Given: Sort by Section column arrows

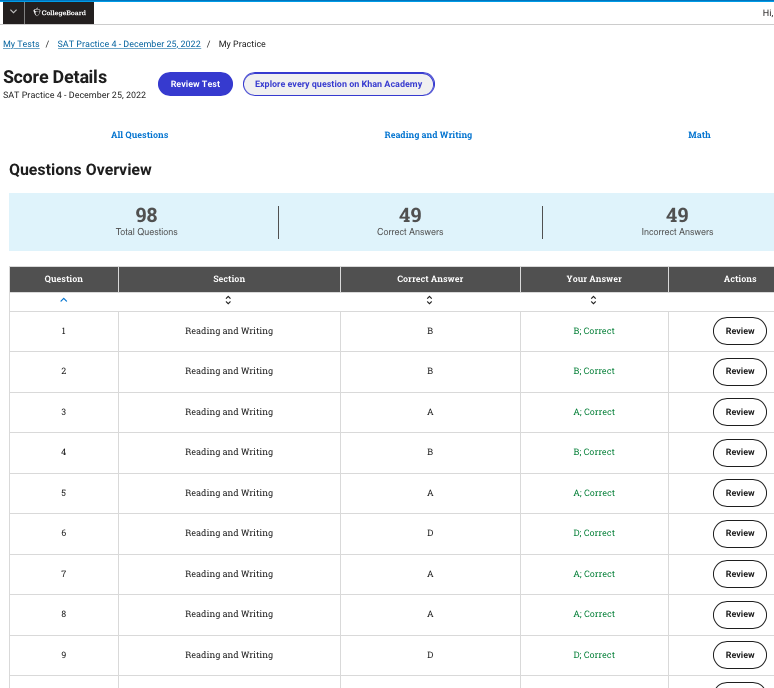Looking at the screenshot, I should coord(228,300).
